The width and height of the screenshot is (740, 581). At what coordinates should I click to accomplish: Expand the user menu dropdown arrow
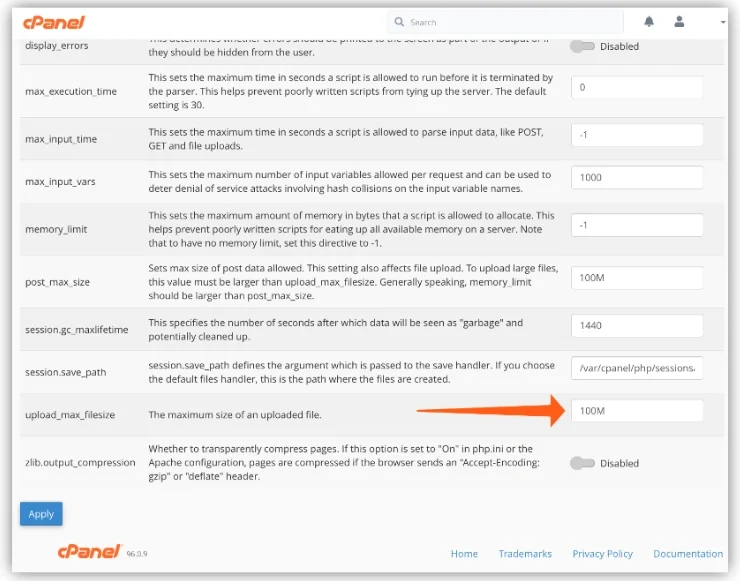tap(723, 22)
